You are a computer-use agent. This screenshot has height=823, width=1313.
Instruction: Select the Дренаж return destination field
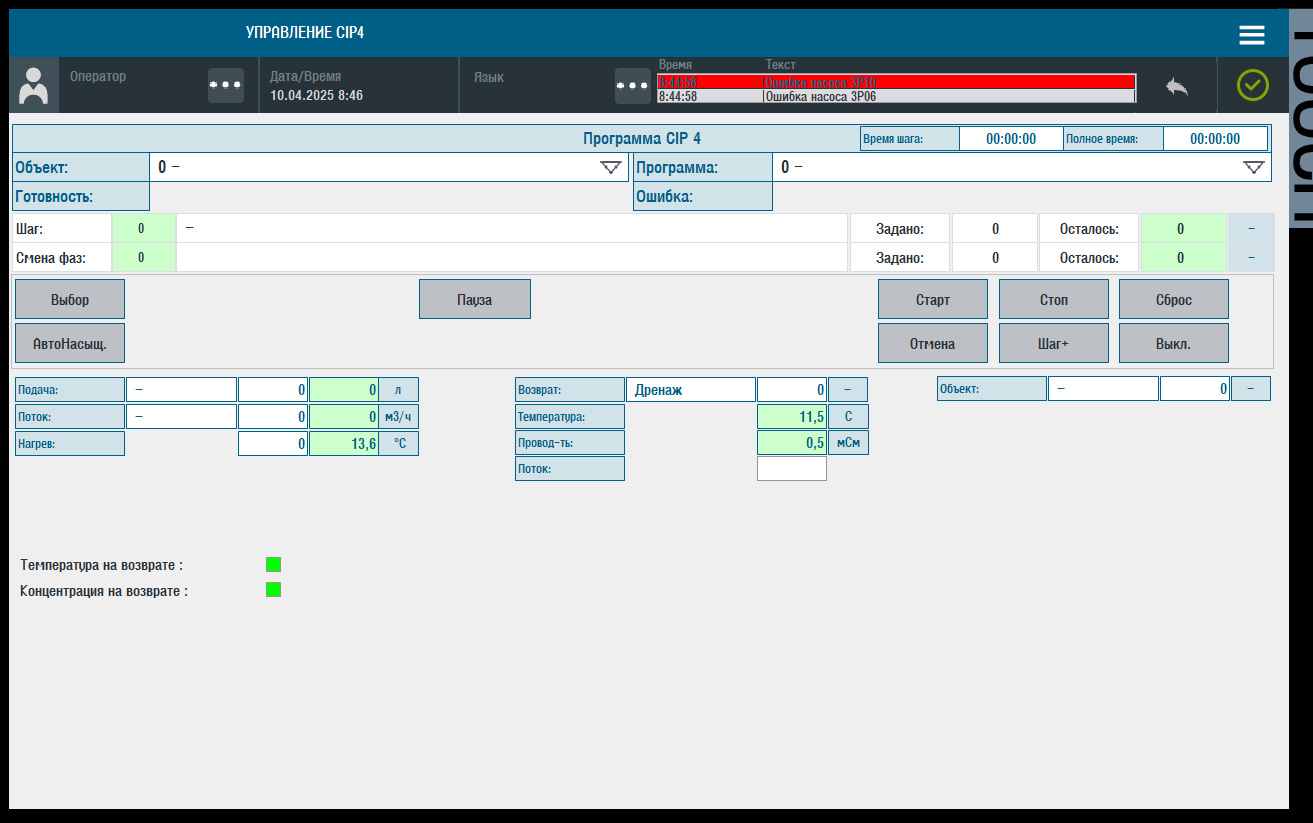click(691, 389)
